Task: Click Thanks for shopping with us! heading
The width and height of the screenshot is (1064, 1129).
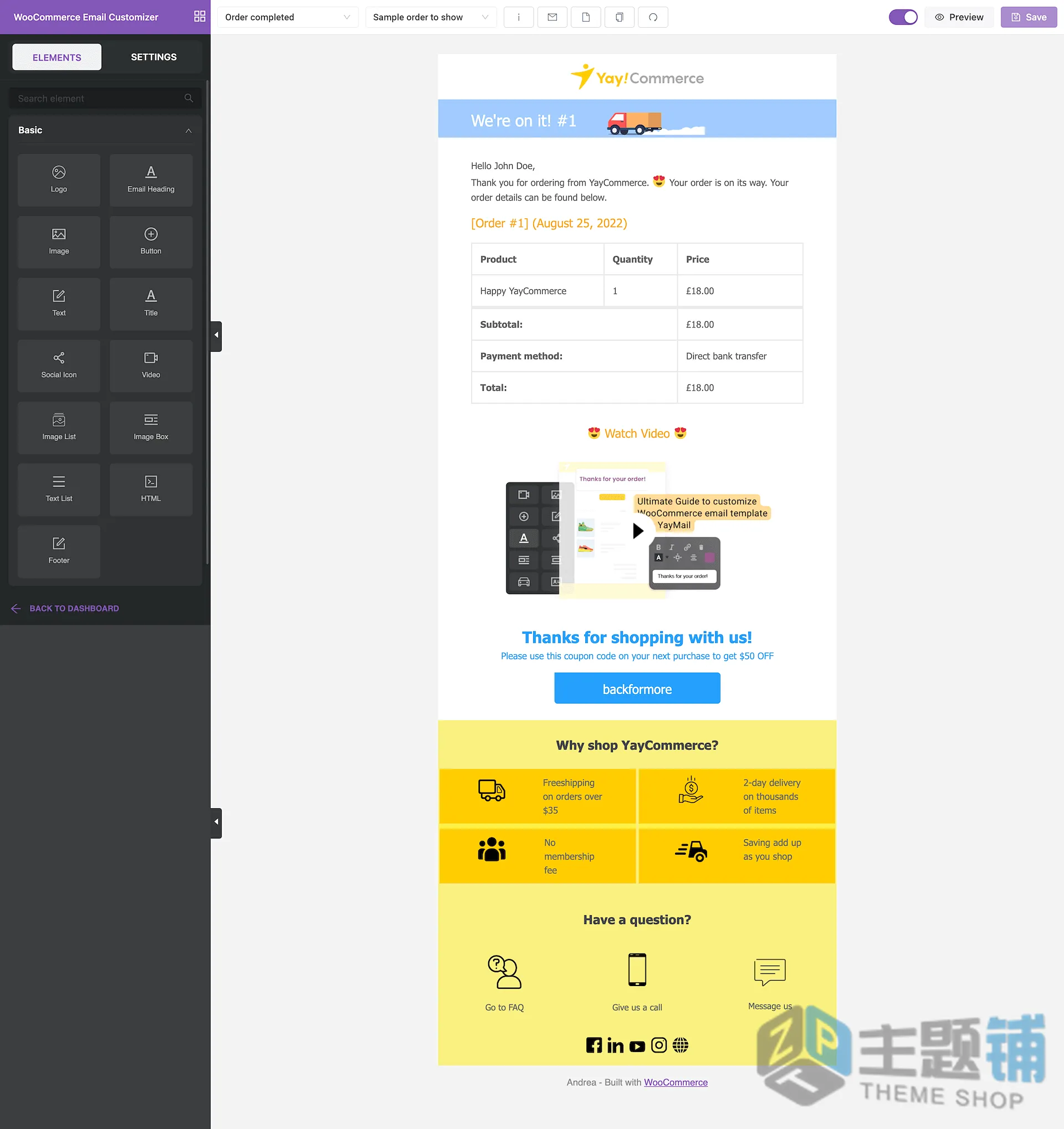Action: pyautogui.click(x=637, y=637)
